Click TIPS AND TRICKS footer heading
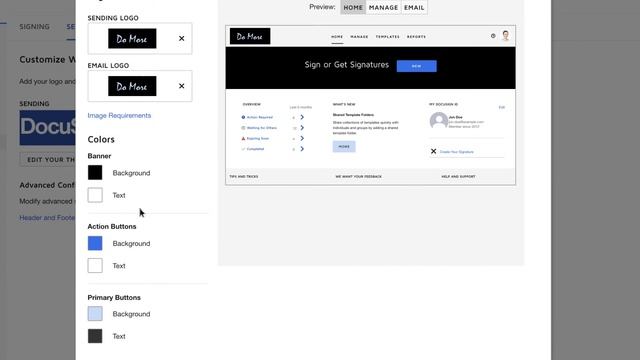The width and height of the screenshot is (640, 360). (x=244, y=177)
